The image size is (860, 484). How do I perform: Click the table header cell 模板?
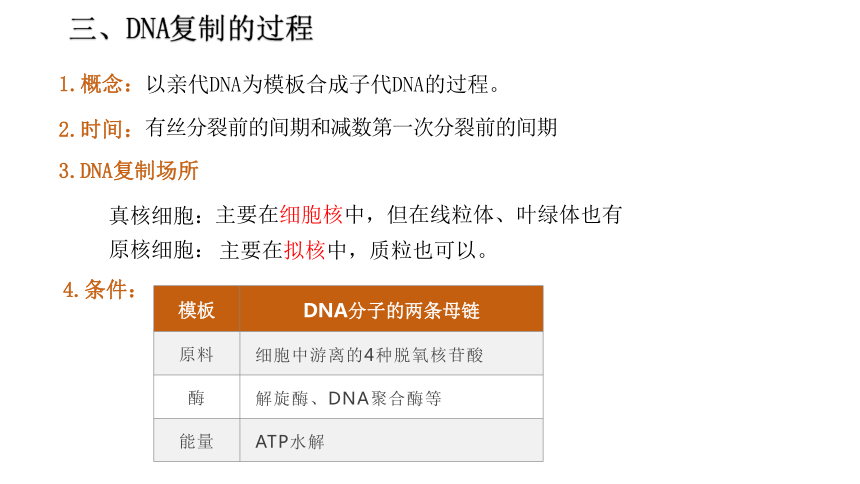point(196,309)
